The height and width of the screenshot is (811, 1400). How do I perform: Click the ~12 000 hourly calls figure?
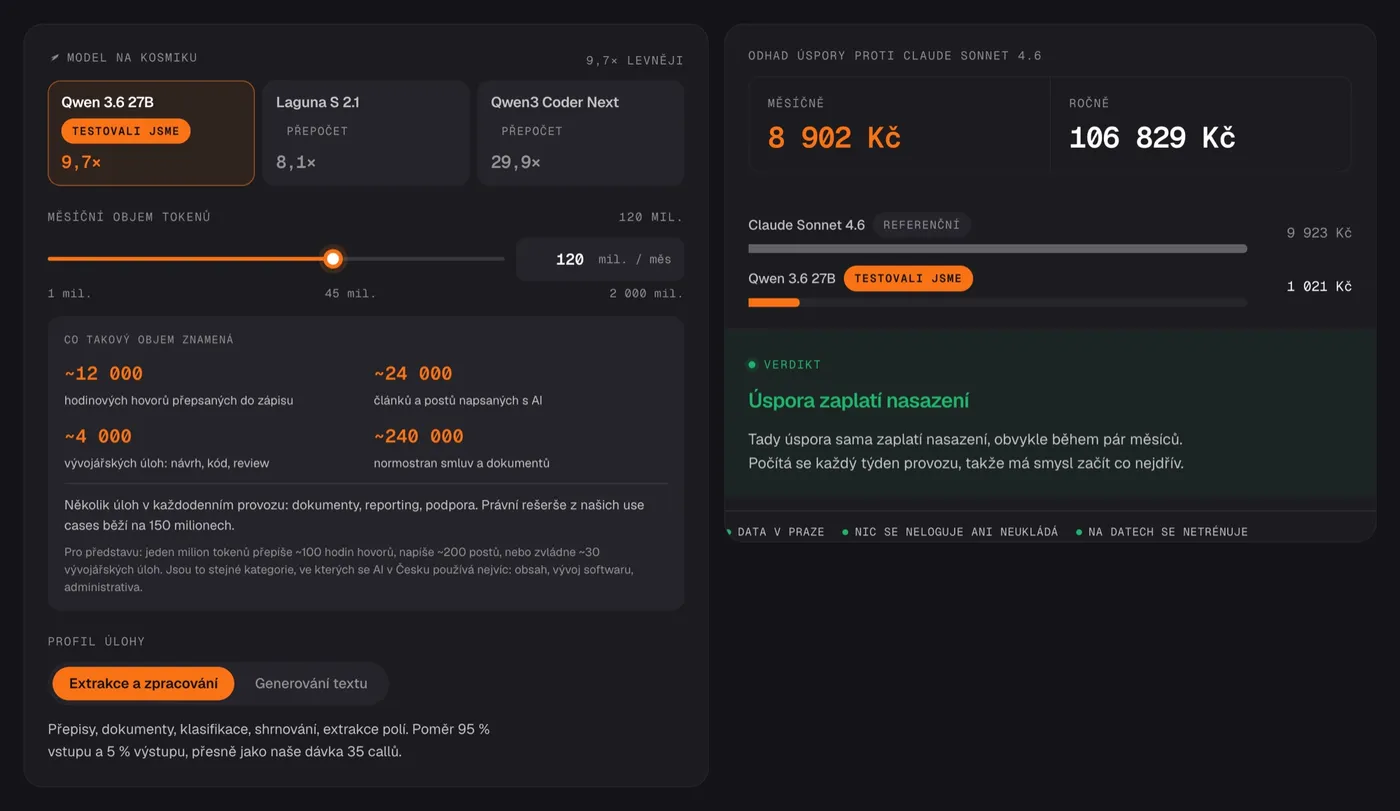coord(104,374)
